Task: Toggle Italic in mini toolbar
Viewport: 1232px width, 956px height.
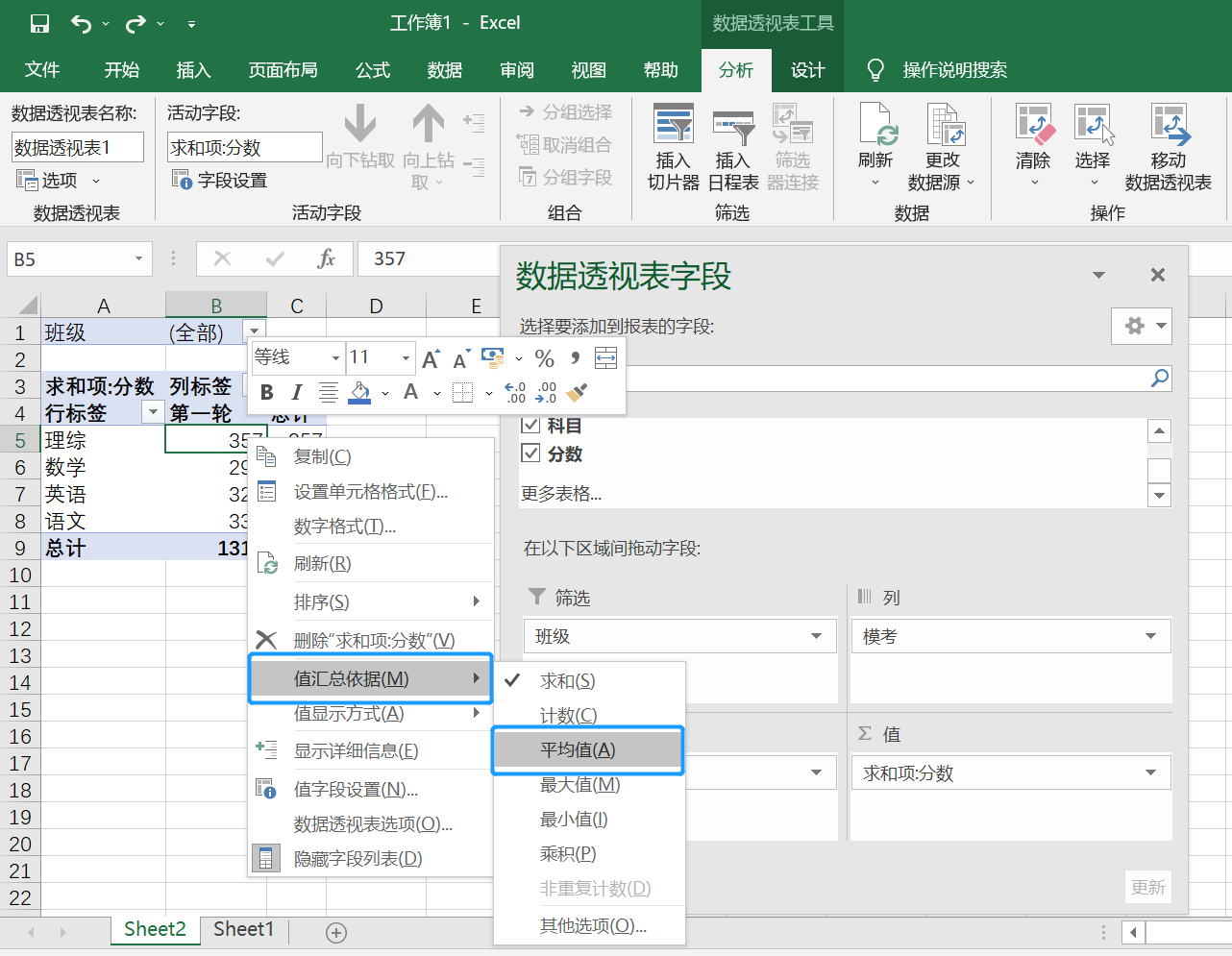Action: 296,392
